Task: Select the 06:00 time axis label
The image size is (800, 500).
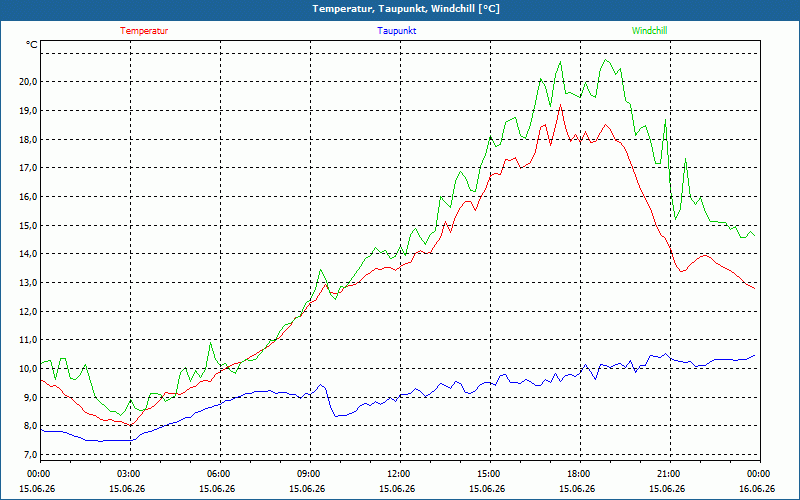Action: [x=220, y=474]
